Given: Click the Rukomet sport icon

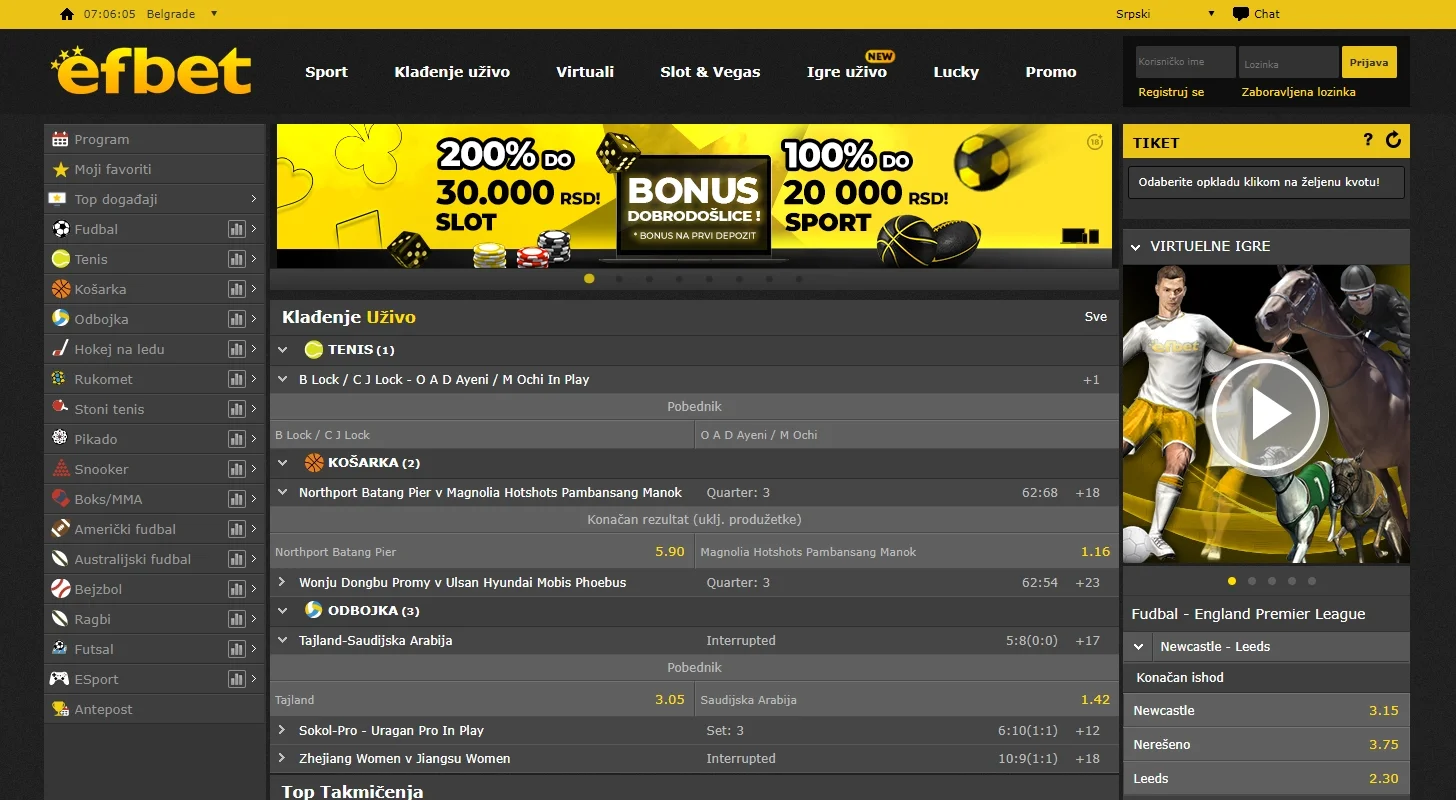Looking at the screenshot, I should [x=60, y=379].
